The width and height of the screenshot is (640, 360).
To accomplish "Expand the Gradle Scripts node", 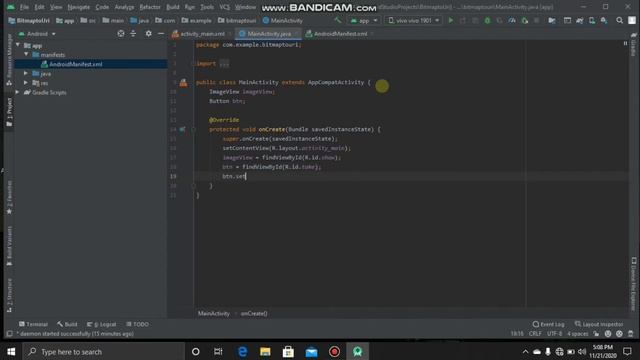I will (18, 92).
